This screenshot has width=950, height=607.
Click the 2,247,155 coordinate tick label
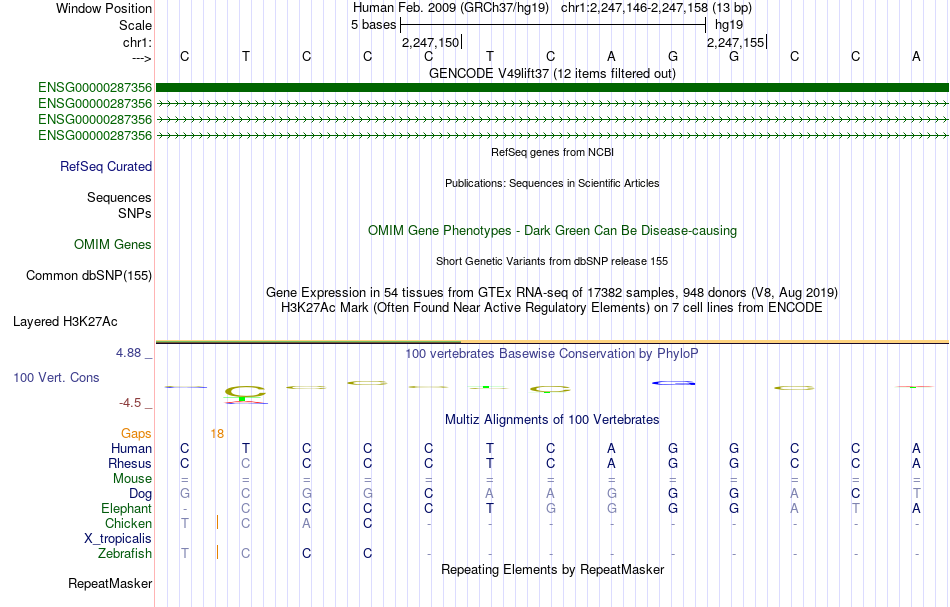click(736, 43)
